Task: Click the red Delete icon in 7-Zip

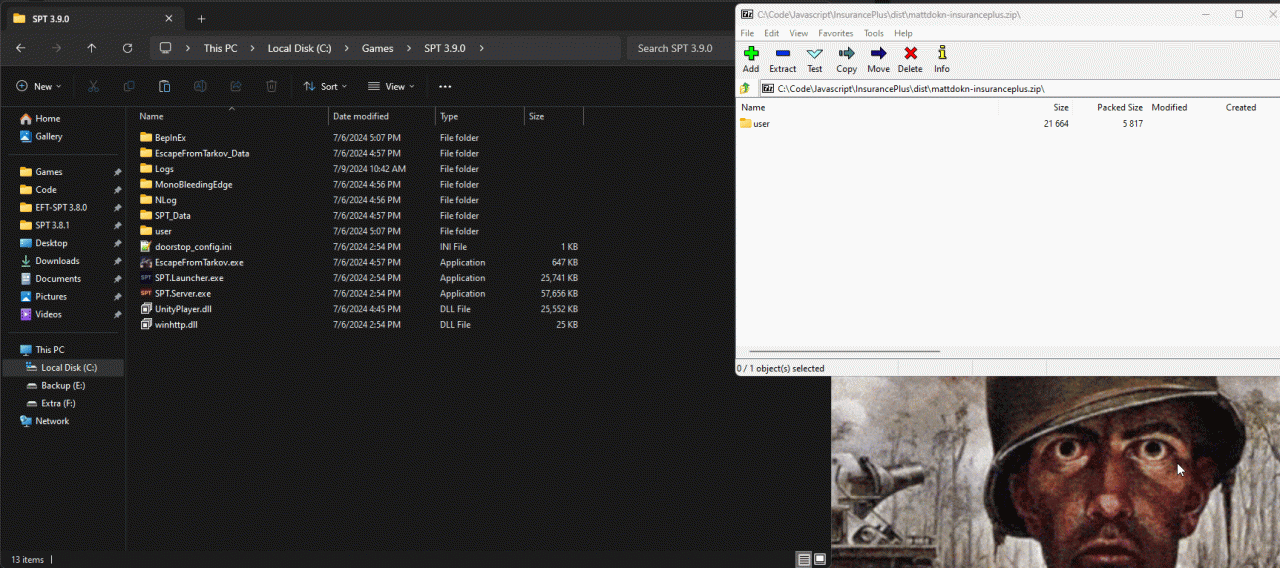Action: [x=910, y=59]
